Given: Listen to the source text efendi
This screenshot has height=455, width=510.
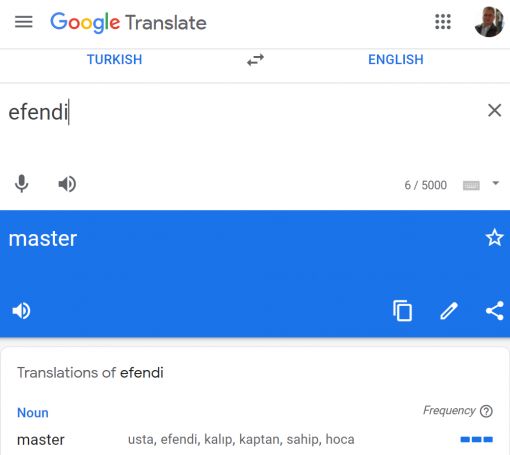Looking at the screenshot, I should click(x=67, y=184).
